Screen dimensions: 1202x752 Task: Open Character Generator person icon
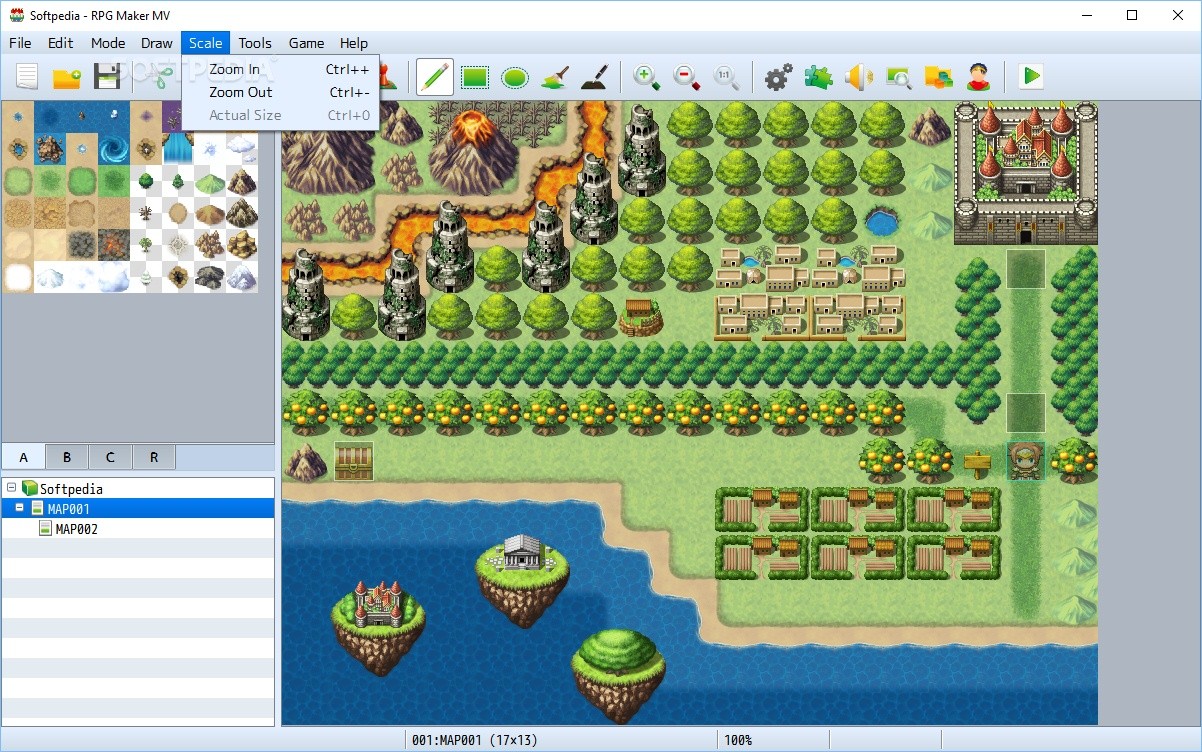tap(978, 77)
